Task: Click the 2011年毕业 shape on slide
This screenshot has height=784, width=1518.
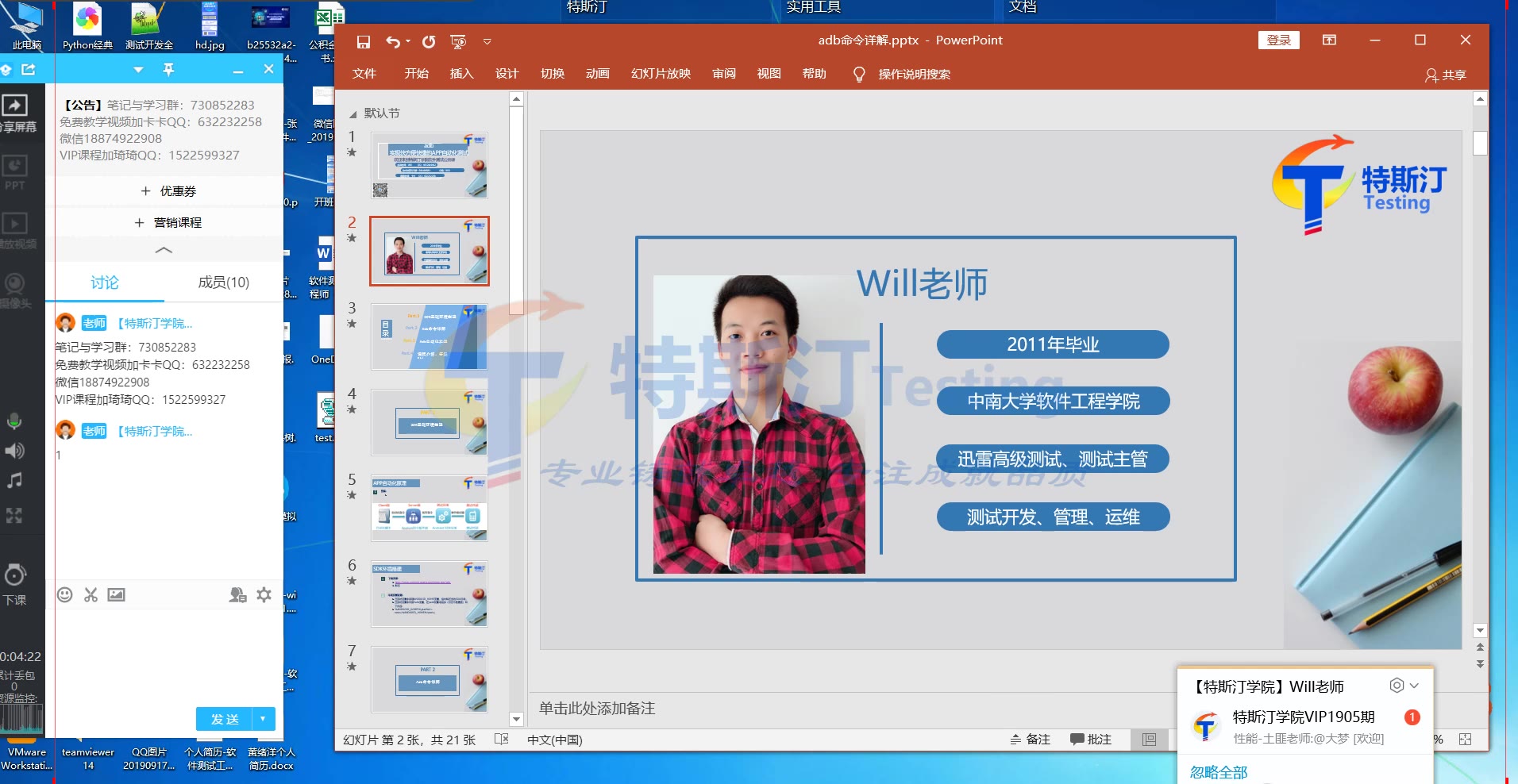Action: [1053, 344]
